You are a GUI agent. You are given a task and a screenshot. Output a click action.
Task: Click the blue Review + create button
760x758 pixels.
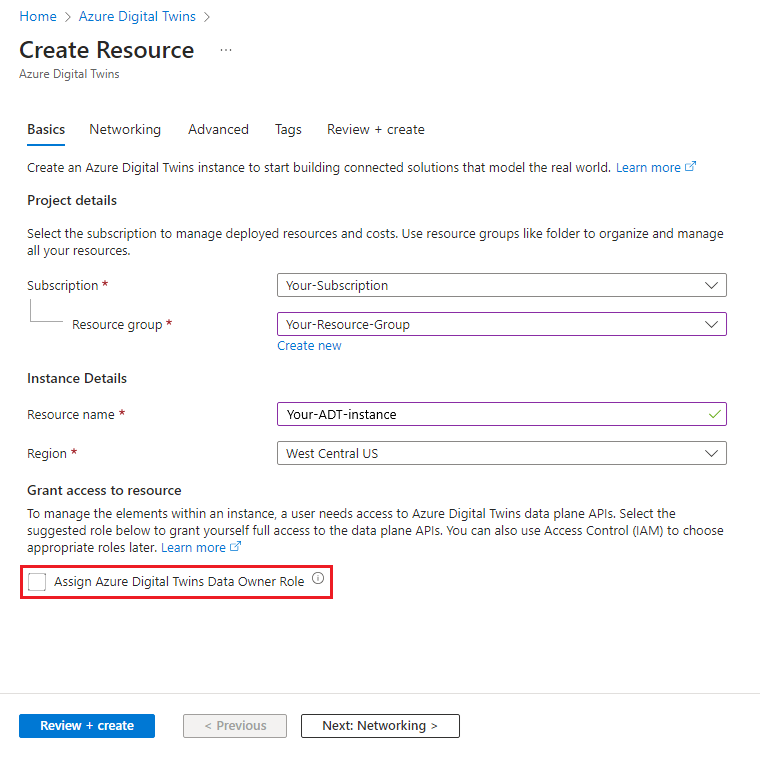(x=87, y=726)
